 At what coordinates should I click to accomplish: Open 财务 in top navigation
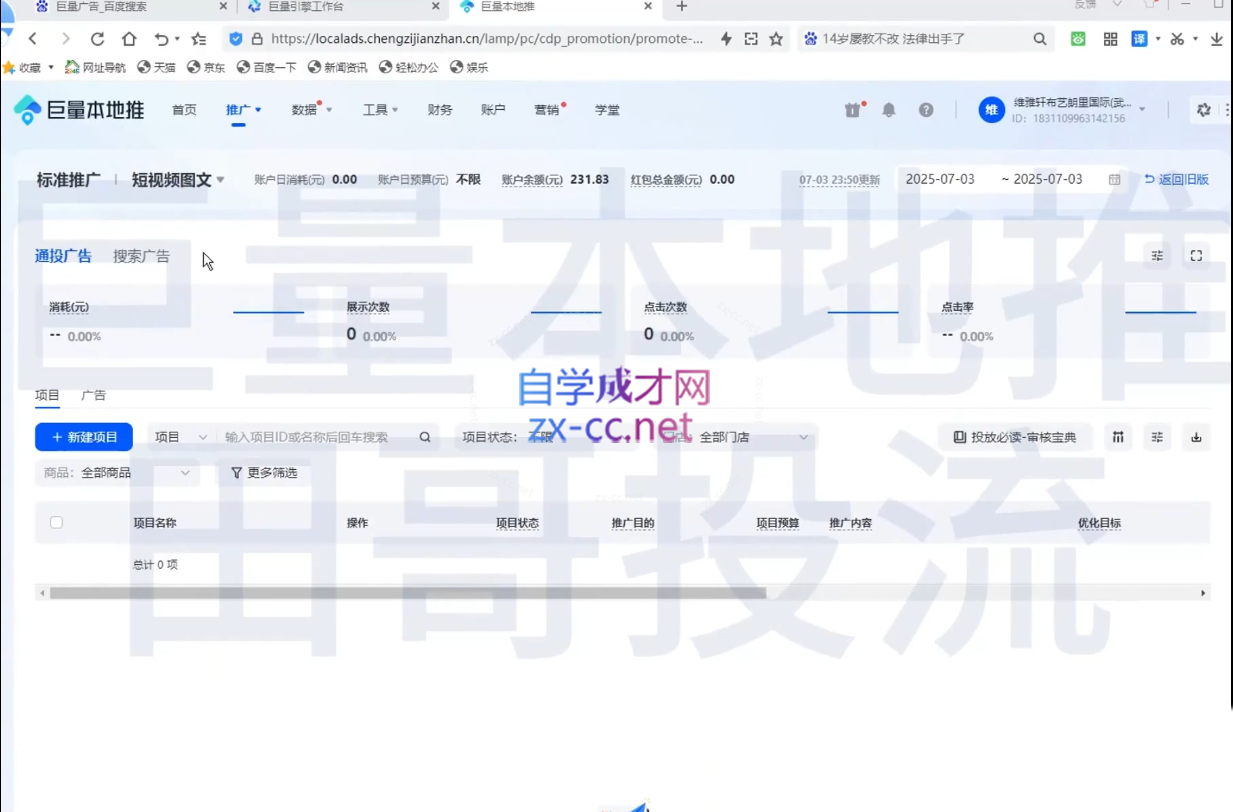click(x=440, y=110)
